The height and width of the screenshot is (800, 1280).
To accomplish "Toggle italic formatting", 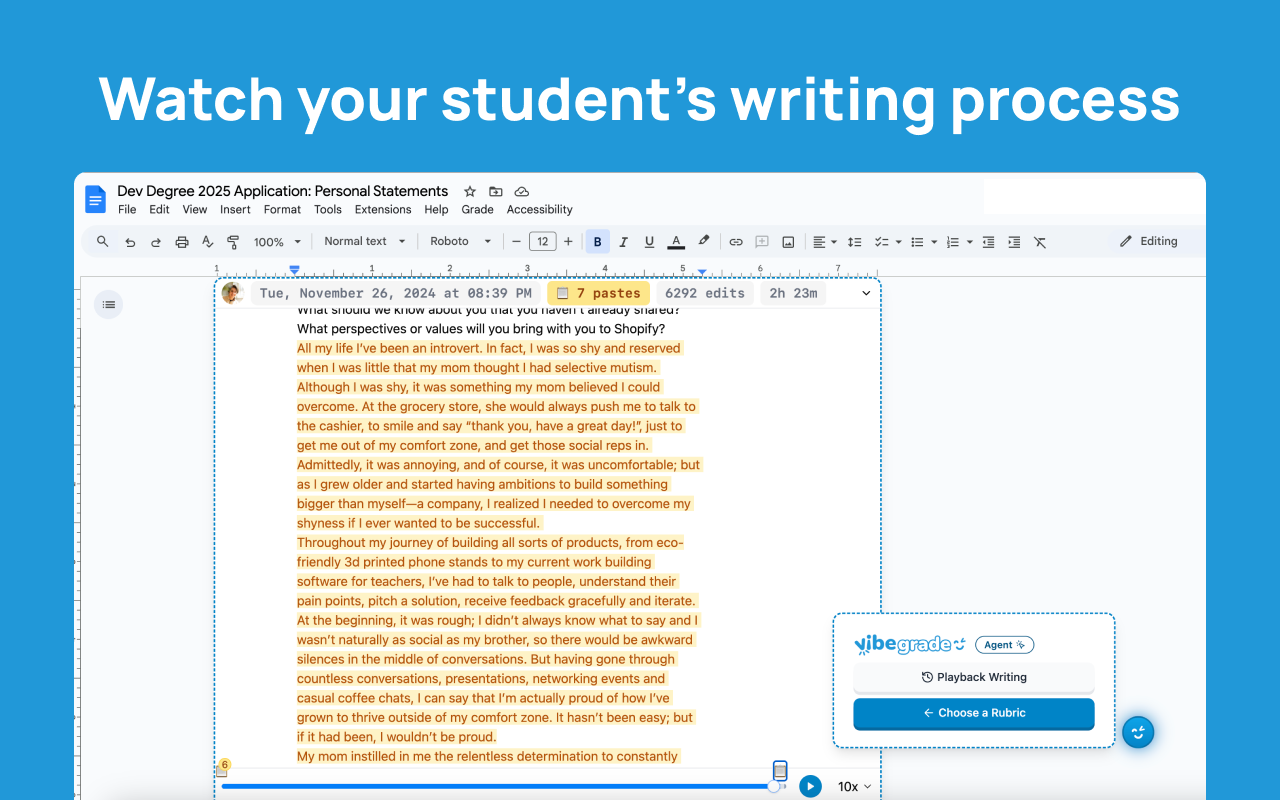I will pyautogui.click(x=623, y=242).
